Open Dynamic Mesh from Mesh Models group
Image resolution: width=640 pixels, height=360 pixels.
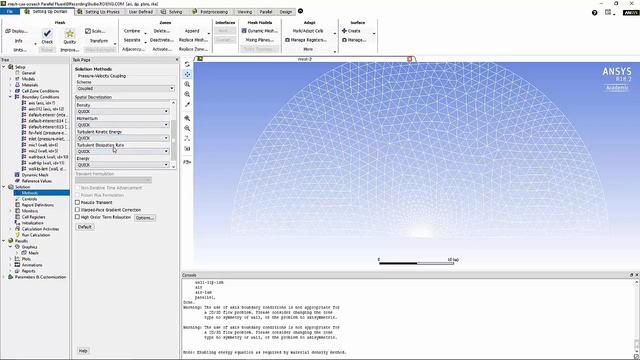pyautogui.click(x=260, y=31)
